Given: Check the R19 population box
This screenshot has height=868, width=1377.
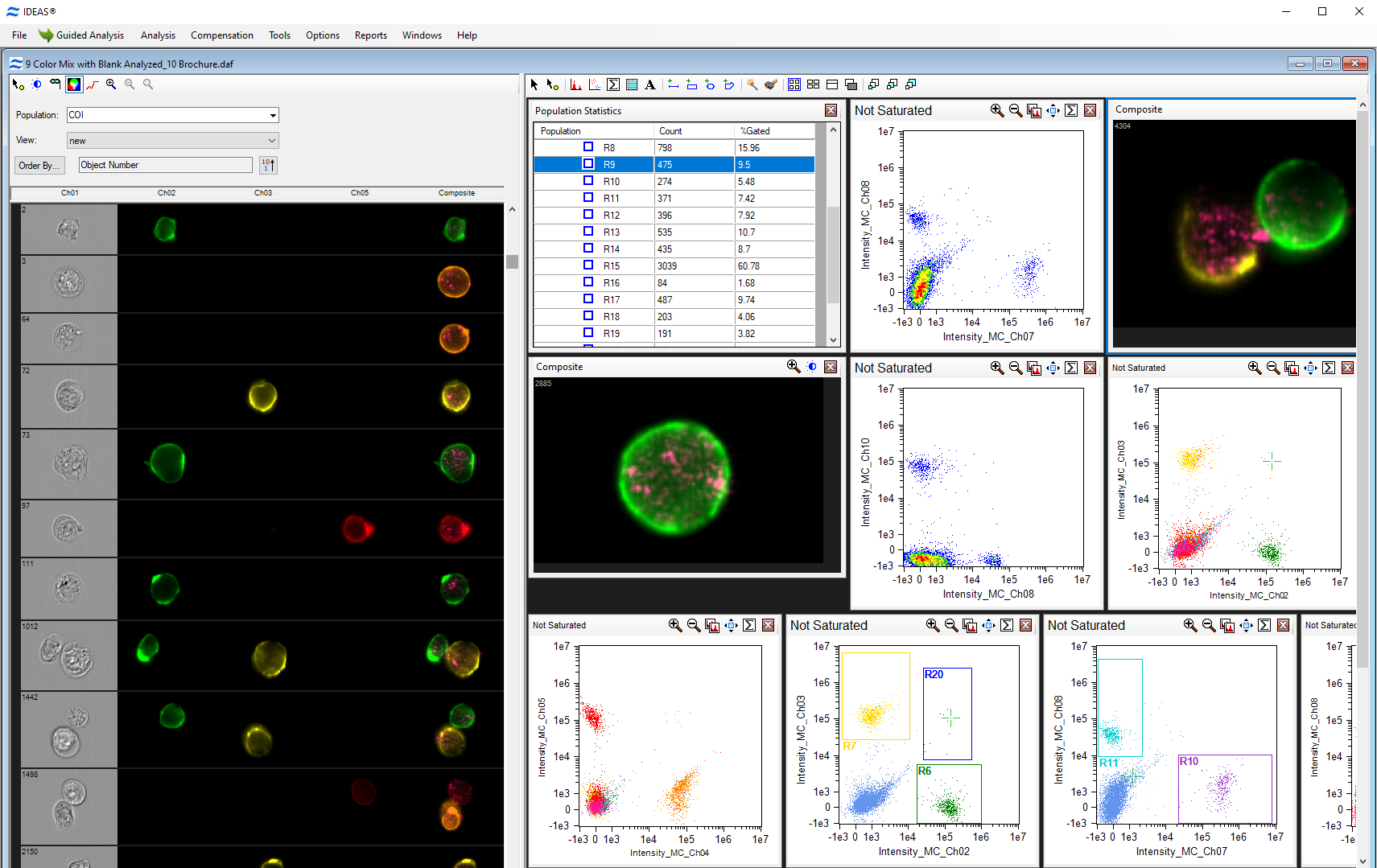Looking at the screenshot, I should 588,333.
